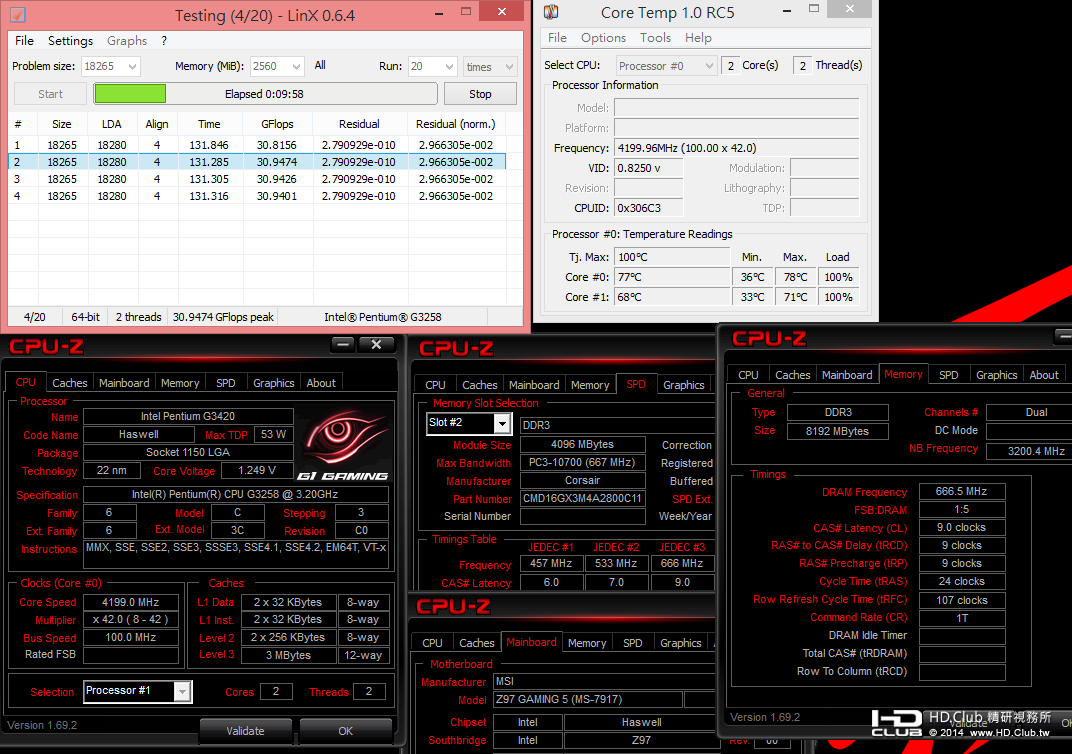Click the disabled Start button in LinX
This screenshot has width=1072, height=754.
point(51,94)
